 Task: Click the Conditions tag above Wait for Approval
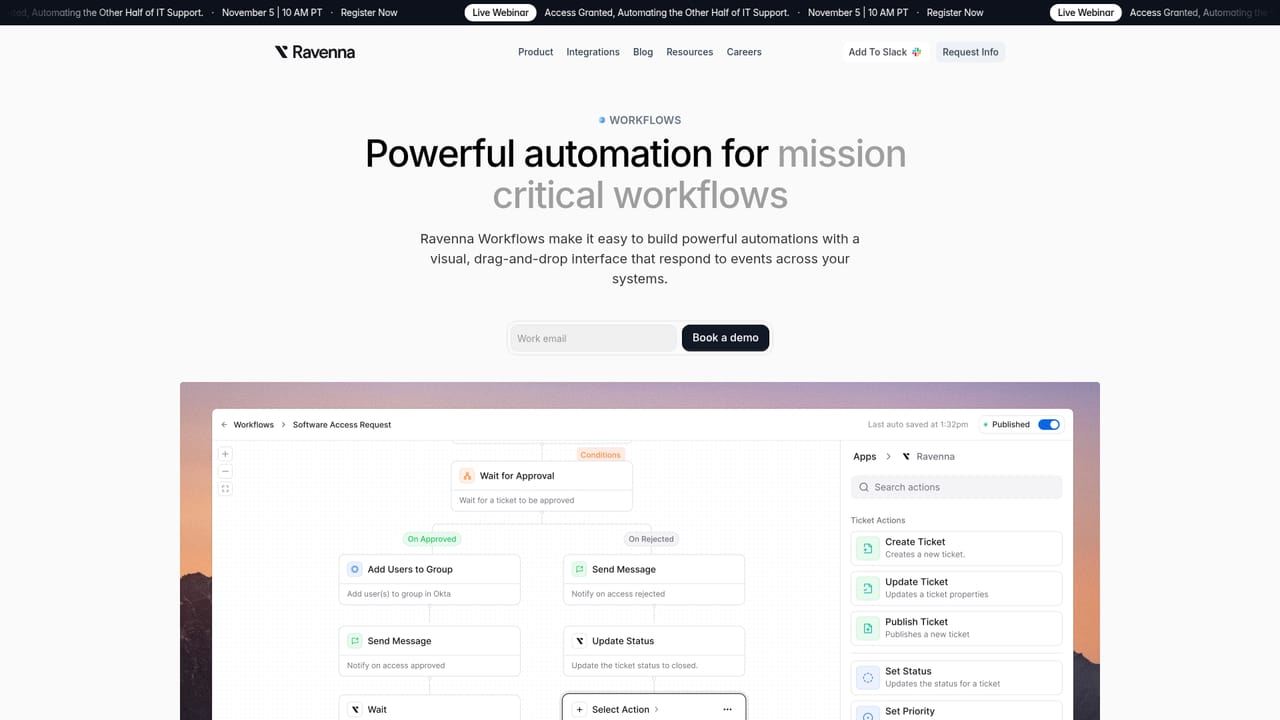[x=601, y=455]
